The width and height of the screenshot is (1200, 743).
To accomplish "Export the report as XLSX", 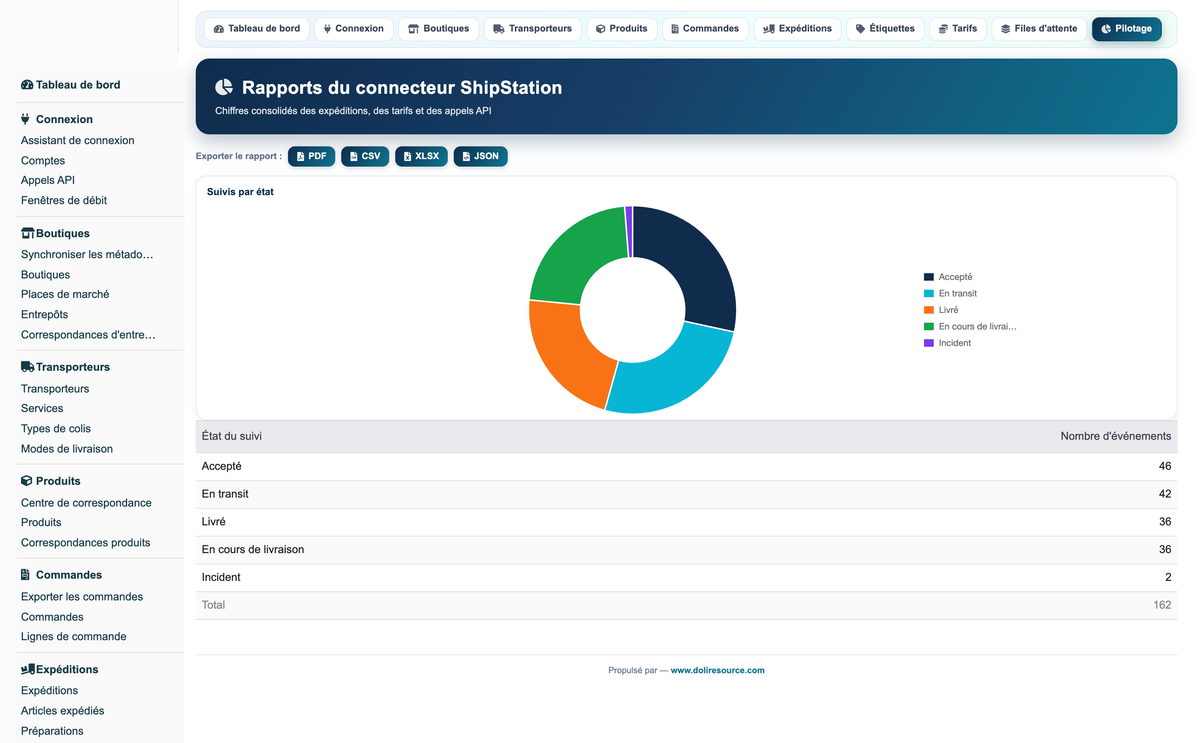I will [x=421, y=156].
